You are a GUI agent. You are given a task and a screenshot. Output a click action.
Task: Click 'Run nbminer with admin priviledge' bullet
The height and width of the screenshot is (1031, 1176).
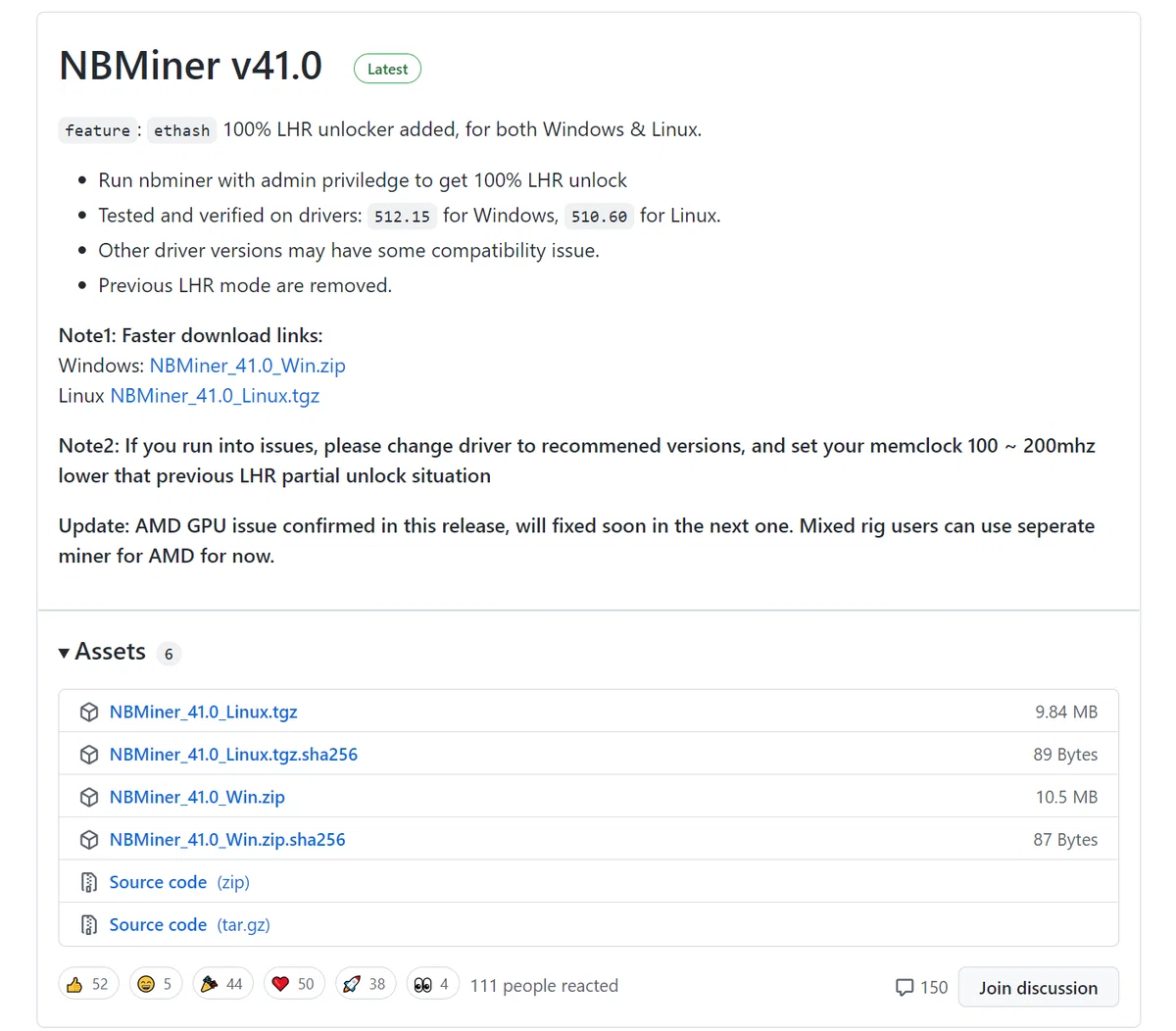pyautogui.click(x=363, y=180)
